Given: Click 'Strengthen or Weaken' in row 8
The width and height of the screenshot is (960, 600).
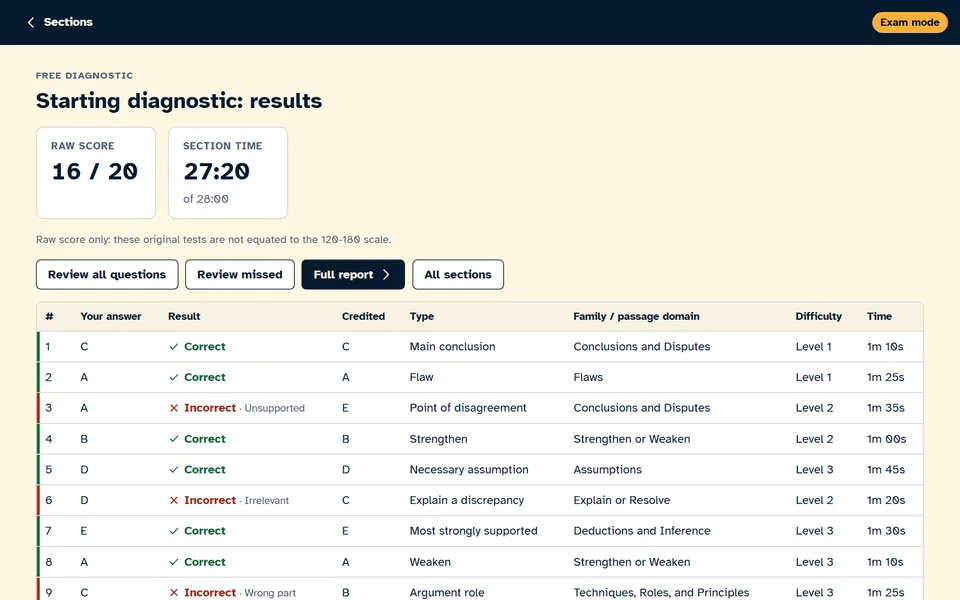Looking at the screenshot, I should [x=632, y=562].
